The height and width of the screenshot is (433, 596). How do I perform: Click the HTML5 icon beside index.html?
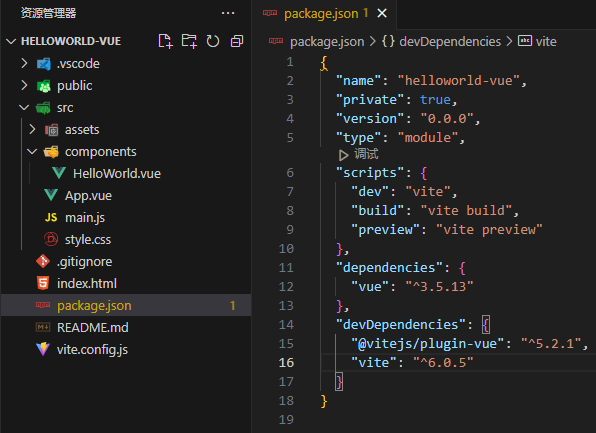[43, 283]
